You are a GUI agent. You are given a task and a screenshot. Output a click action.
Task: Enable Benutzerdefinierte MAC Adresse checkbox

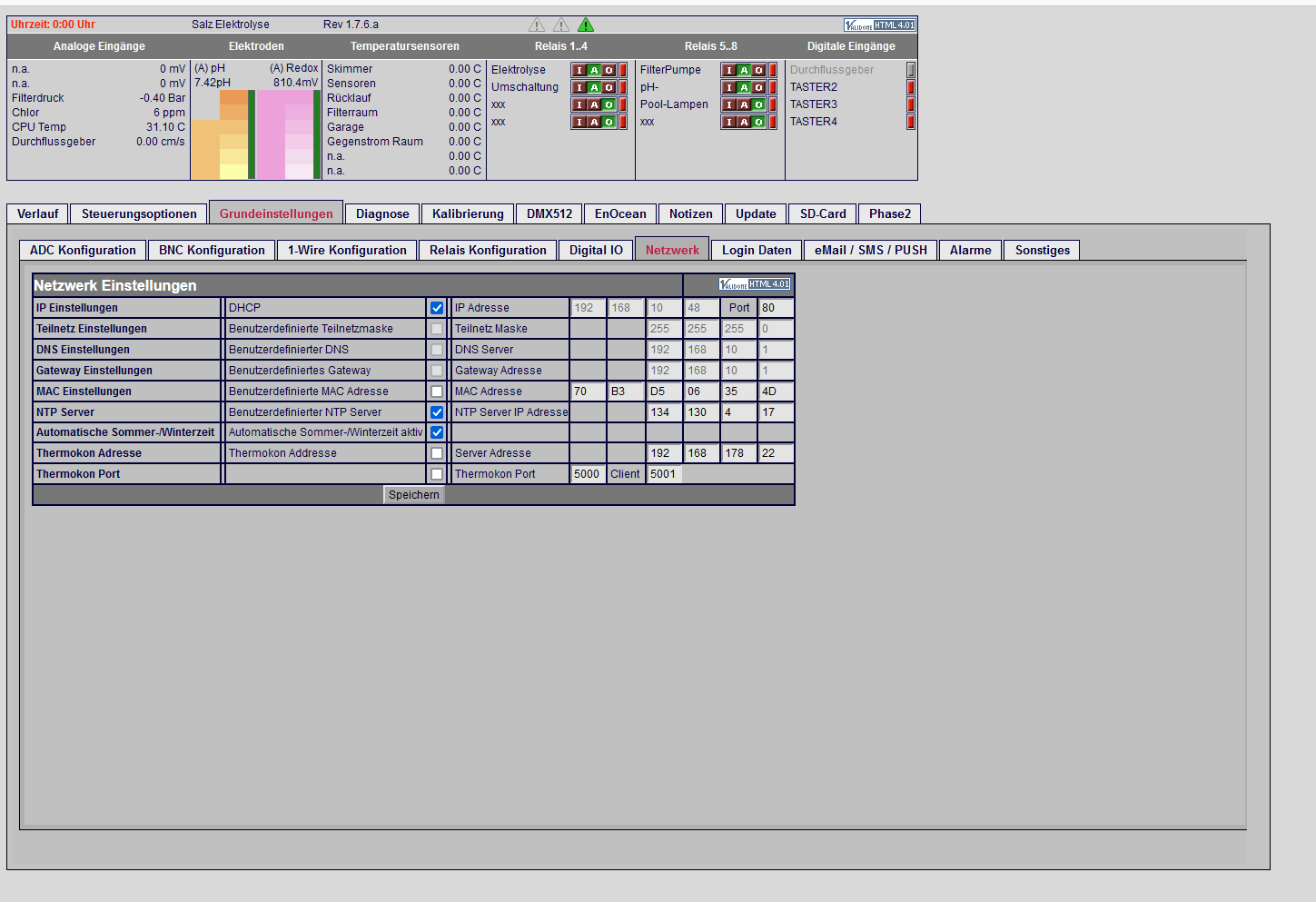(437, 392)
